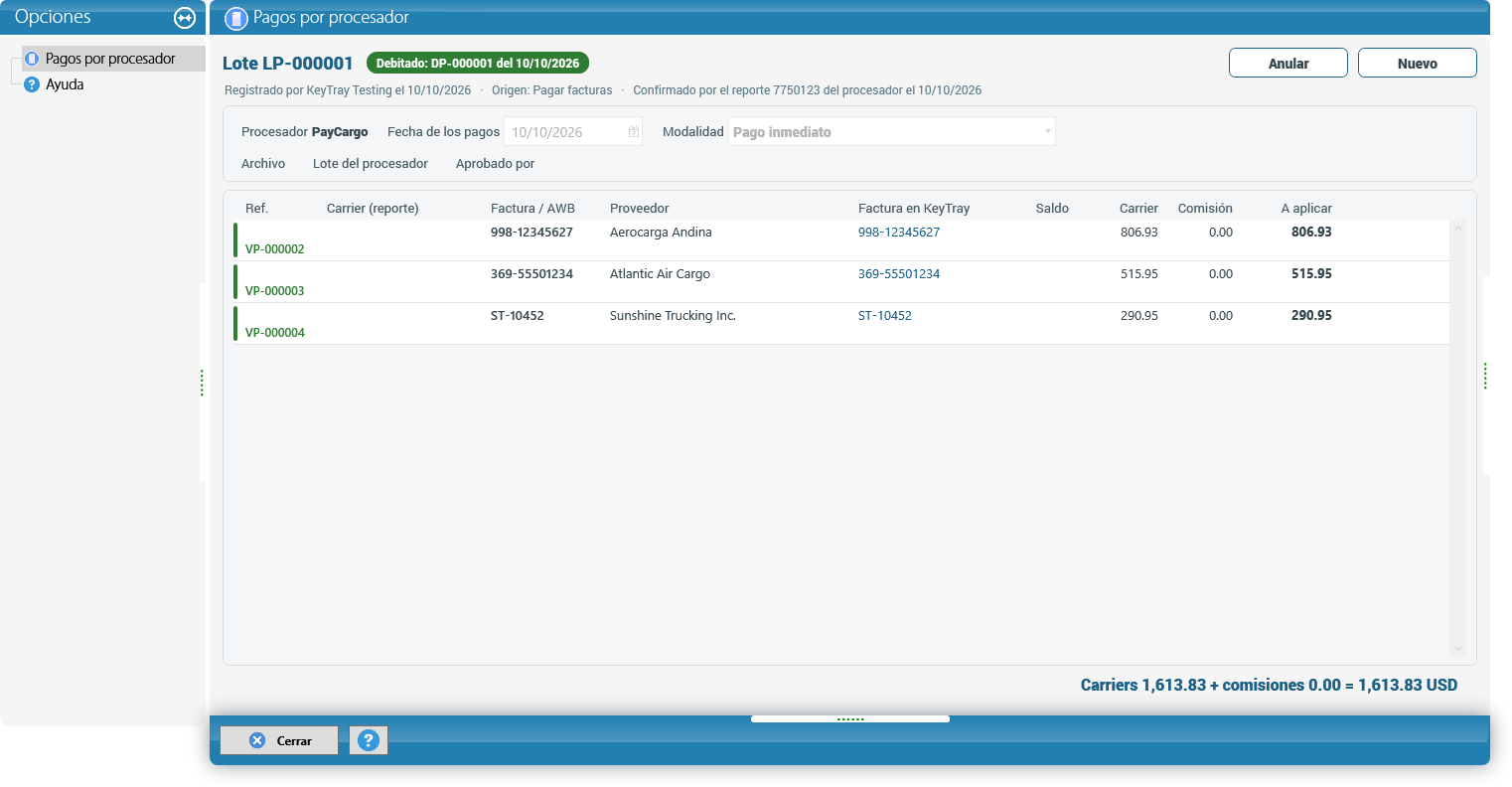The image size is (1512, 787).
Task: Click the Carrier (reporte) column header
Action: click(373, 209)
